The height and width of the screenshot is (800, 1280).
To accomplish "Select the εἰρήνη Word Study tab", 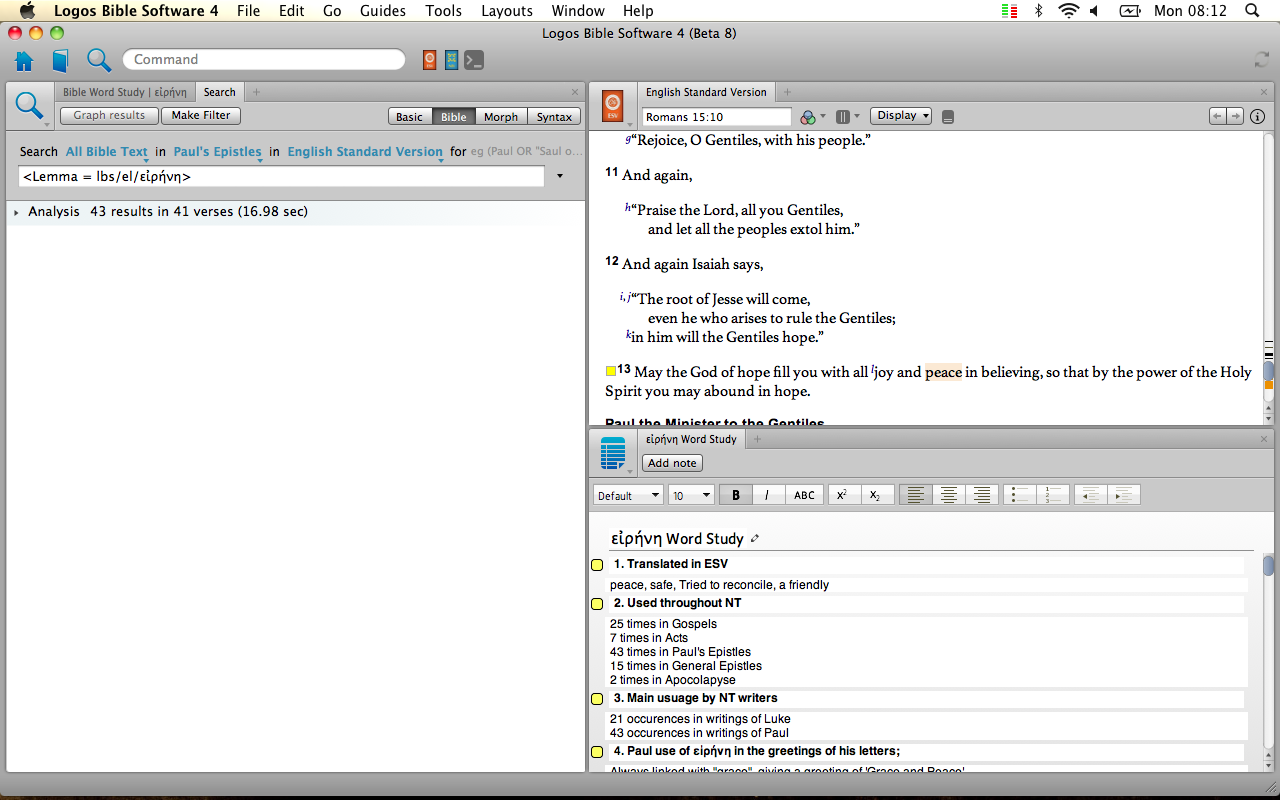I will pyautogui.click(x=690, y=439).
